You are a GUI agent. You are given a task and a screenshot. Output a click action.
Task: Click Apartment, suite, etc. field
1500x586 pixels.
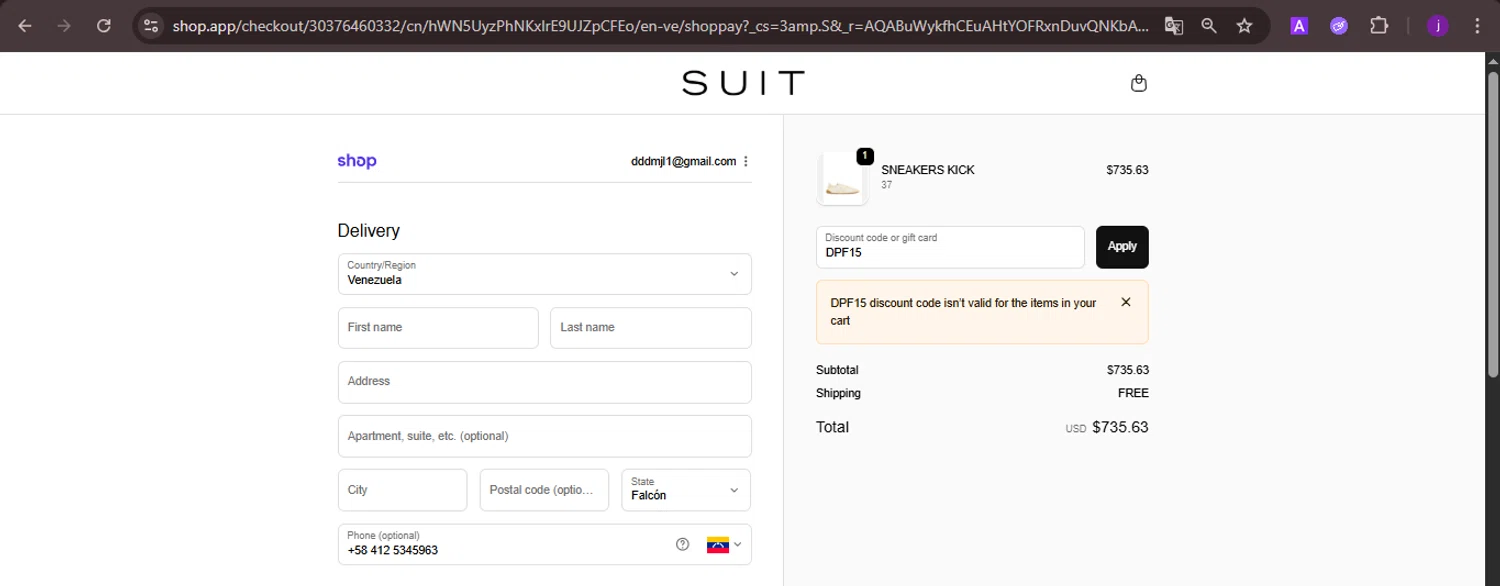click(545, 436)
